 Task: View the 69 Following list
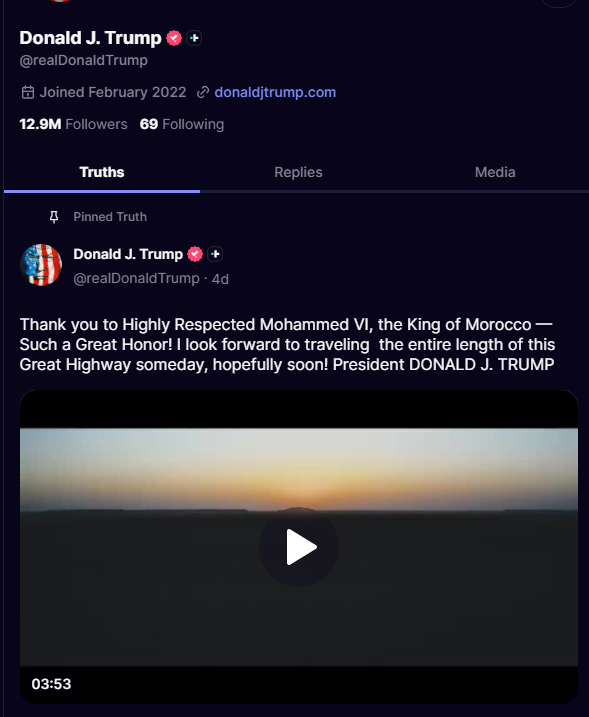pos(182,124)
